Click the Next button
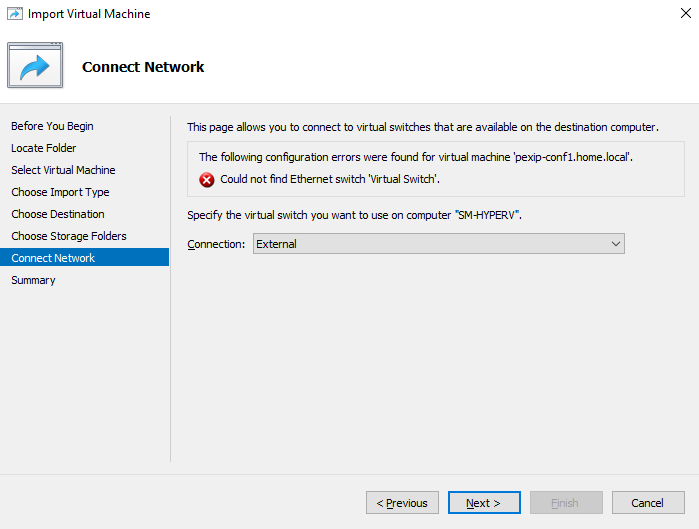 [484, 503]
